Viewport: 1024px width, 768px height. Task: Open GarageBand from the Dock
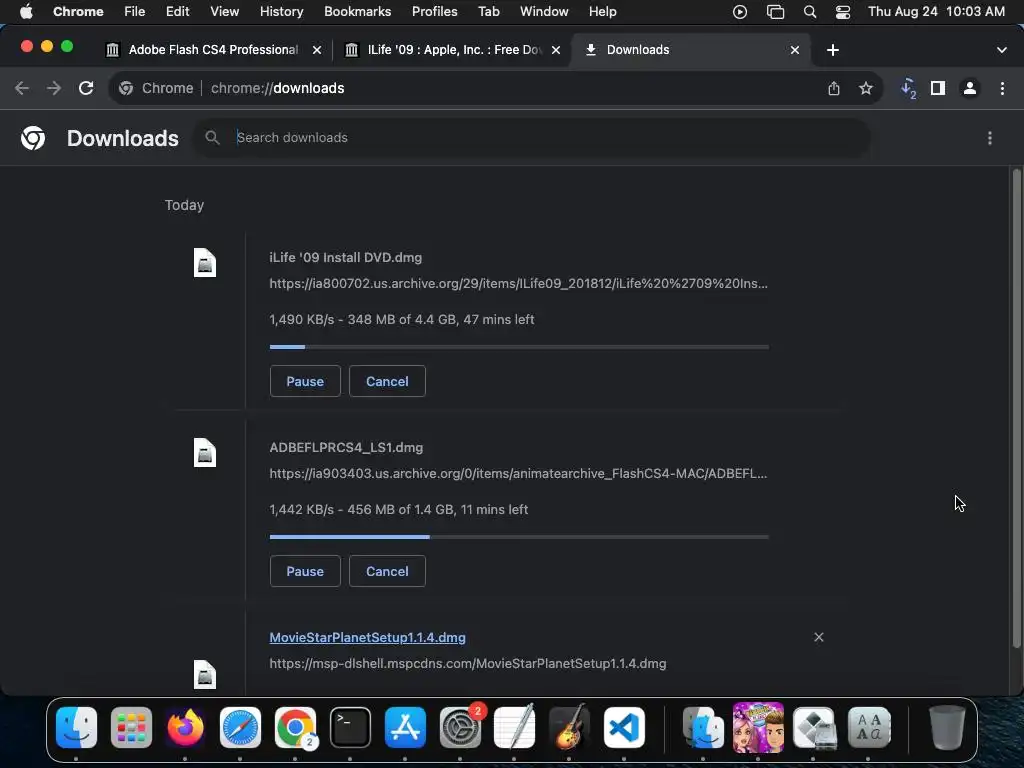[569, 728]
